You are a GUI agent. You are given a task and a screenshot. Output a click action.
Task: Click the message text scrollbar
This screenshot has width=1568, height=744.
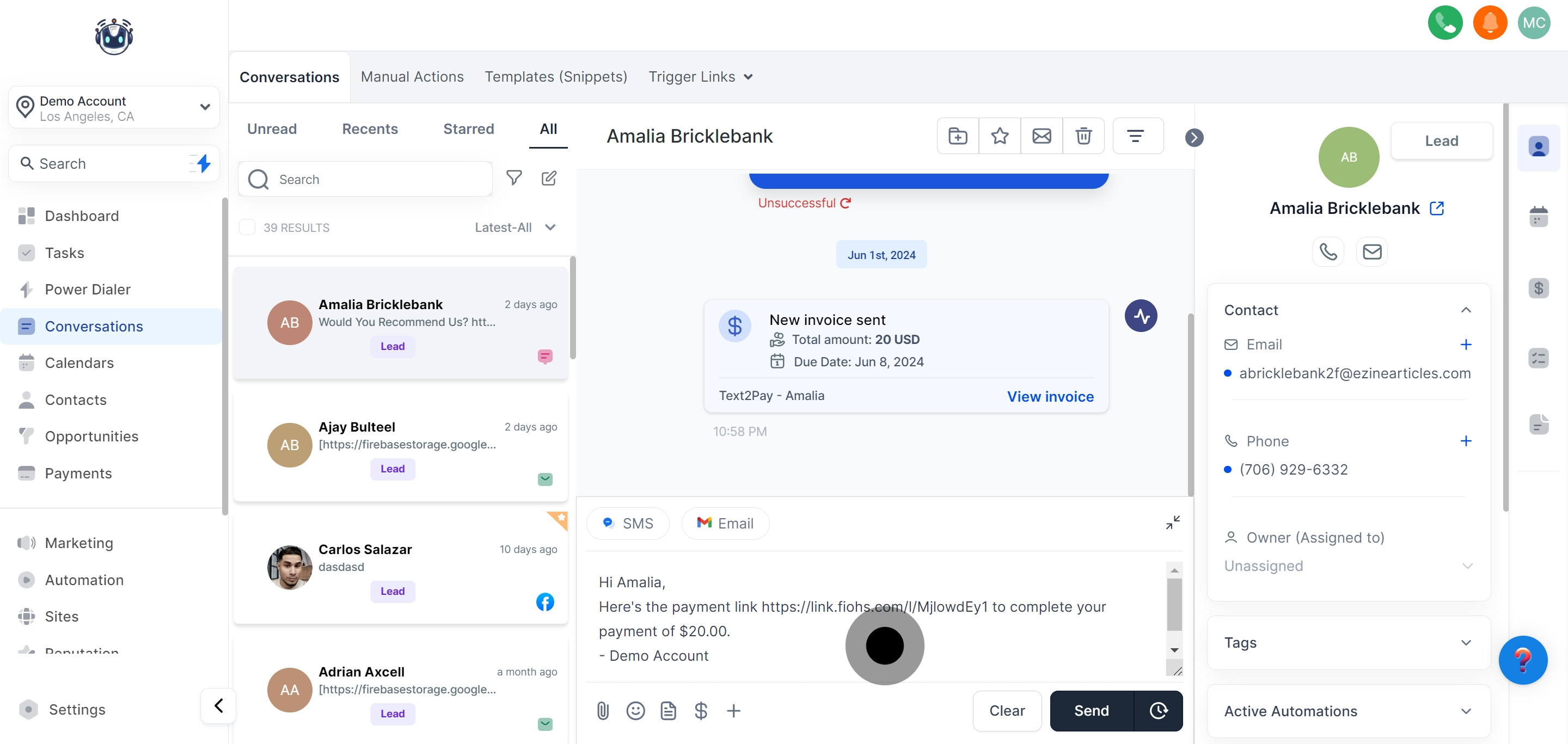1174,604
